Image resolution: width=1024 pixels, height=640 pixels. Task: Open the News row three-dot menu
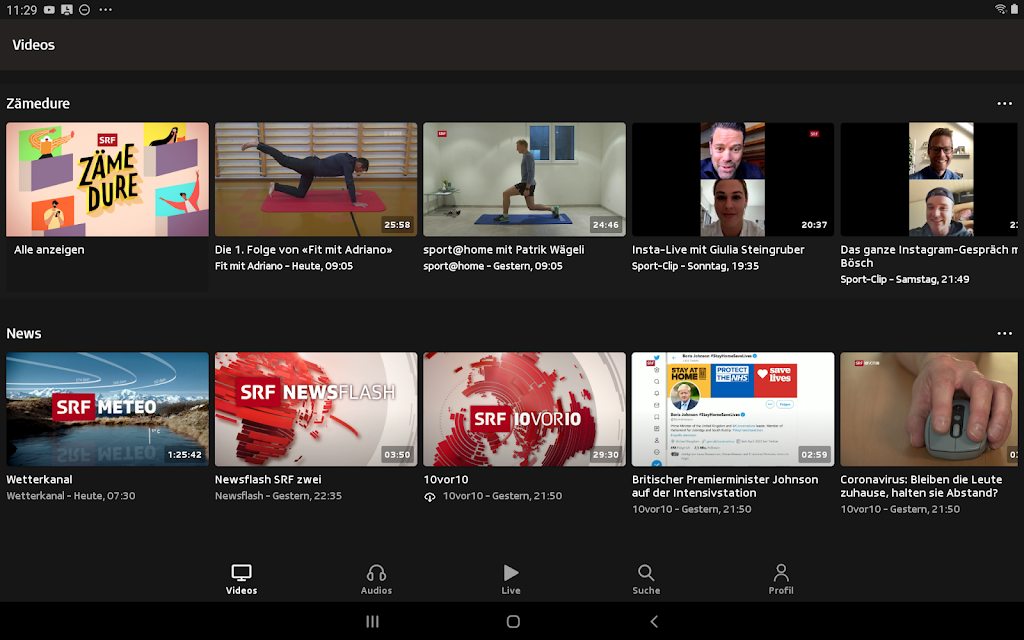tap(1004, 333)
